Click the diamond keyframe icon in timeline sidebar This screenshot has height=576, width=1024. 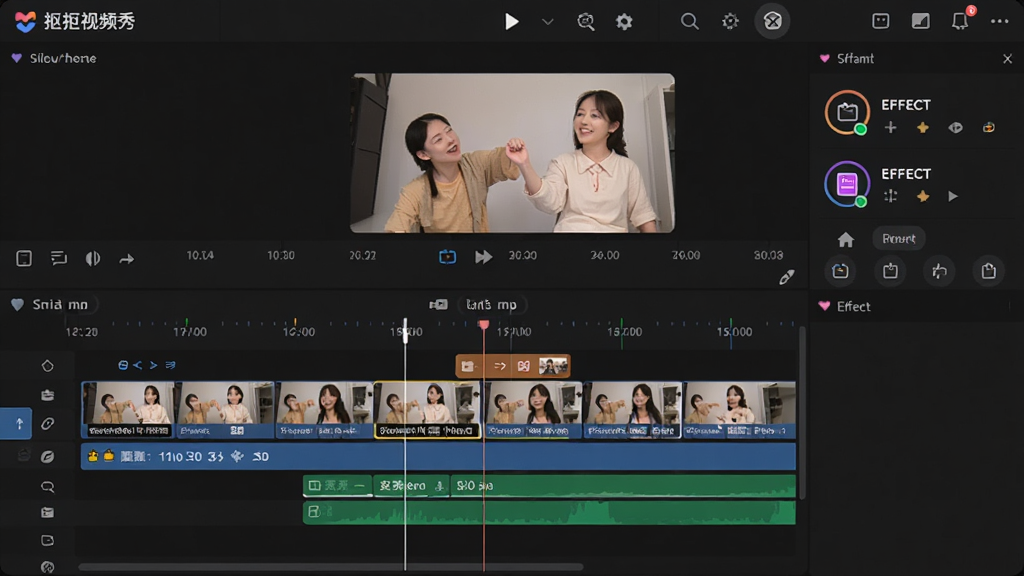48,366
